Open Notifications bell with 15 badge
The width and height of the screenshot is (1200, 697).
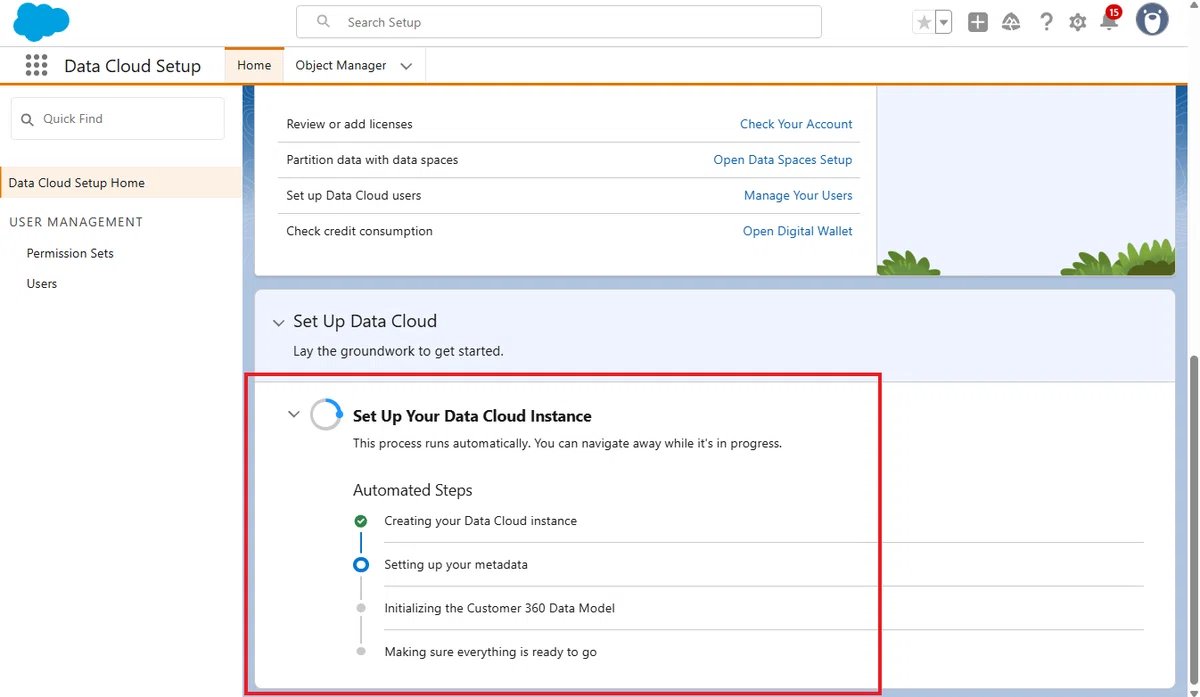[x=1110, y=20]
